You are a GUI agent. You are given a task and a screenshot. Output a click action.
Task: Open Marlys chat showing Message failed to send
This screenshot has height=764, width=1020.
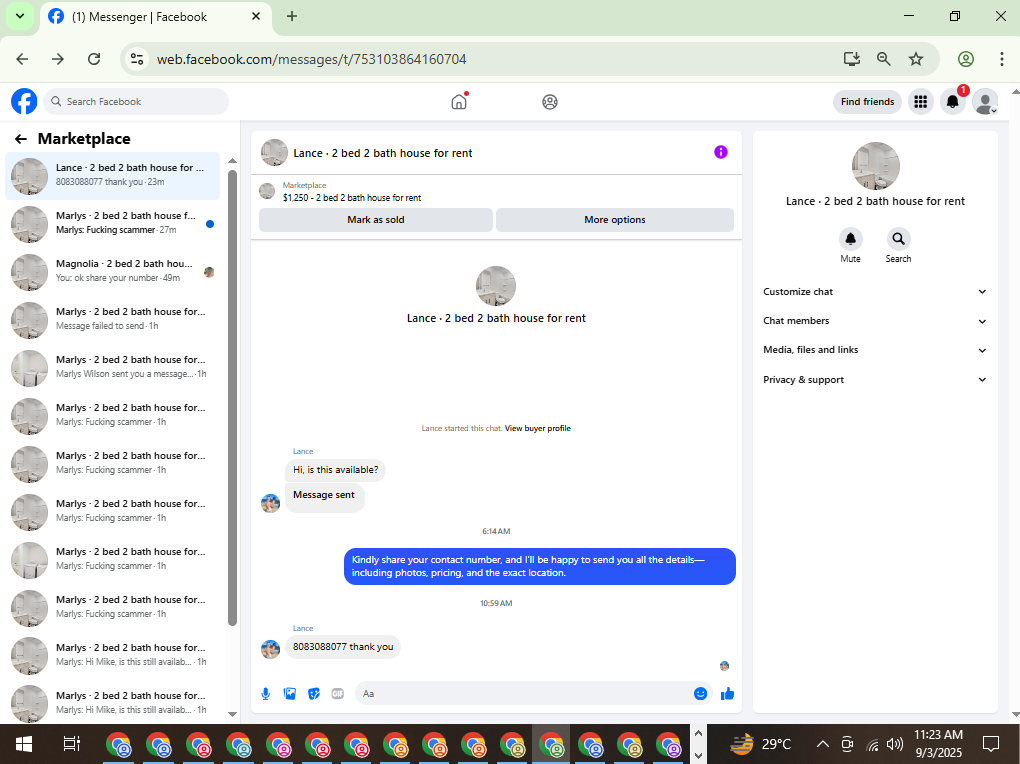pyautogui.click(x=113, y=320)
